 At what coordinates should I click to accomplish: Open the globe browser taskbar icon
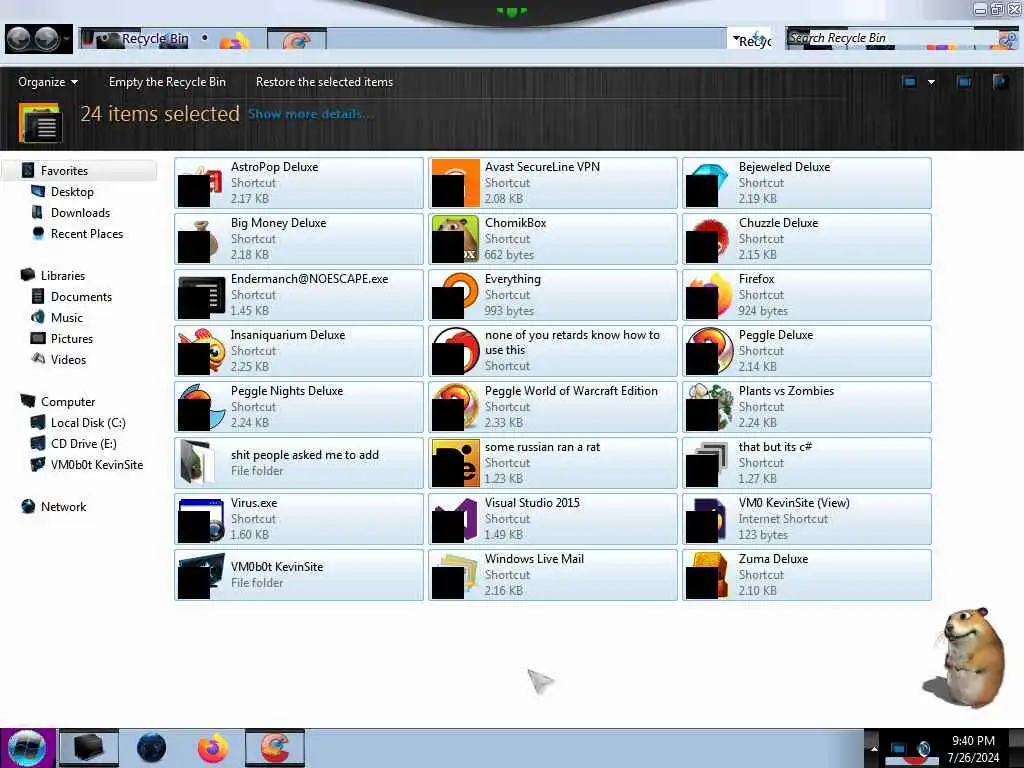(152, 748)
